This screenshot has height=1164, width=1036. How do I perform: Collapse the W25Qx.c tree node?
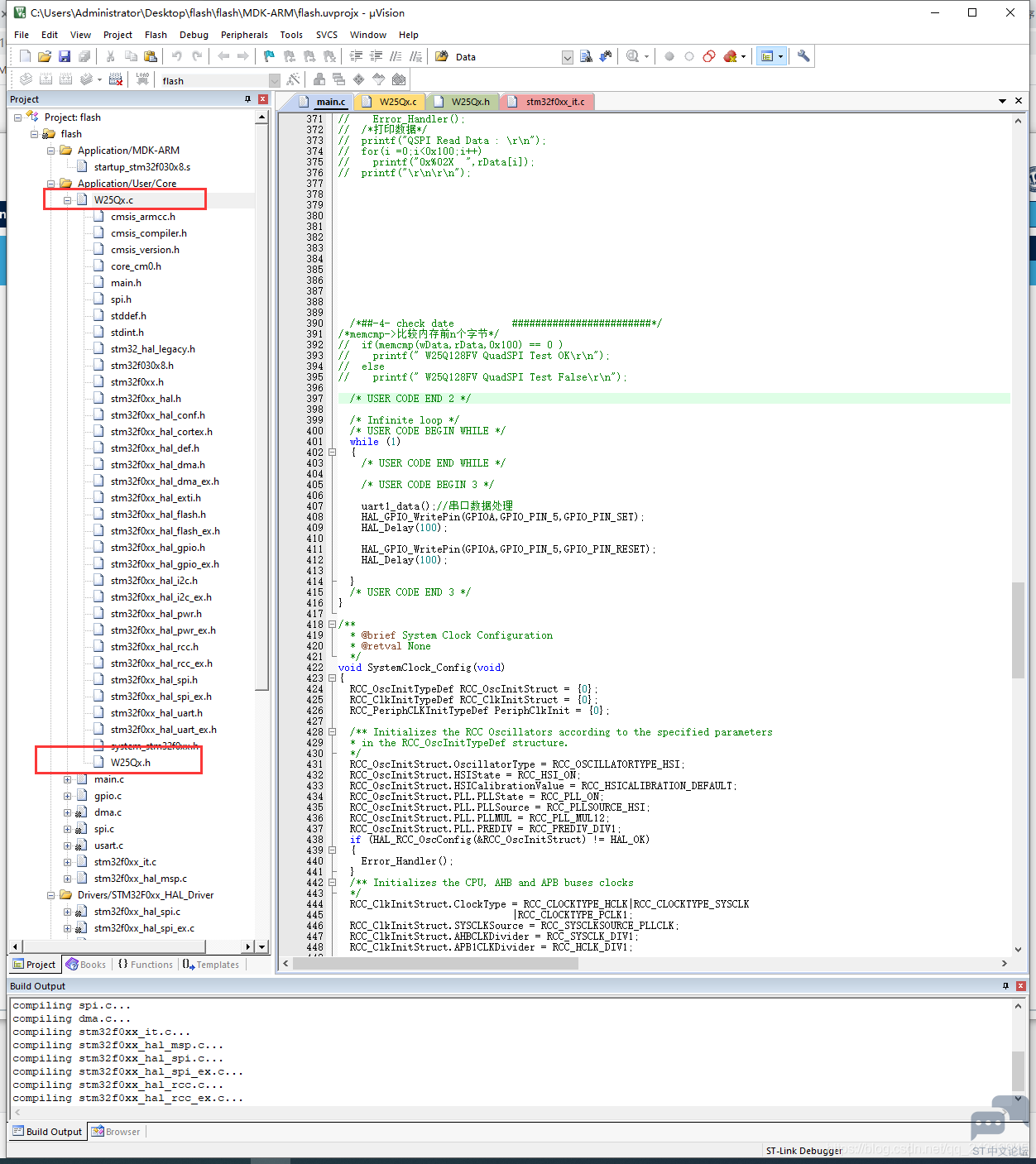[x=68, y=200]
